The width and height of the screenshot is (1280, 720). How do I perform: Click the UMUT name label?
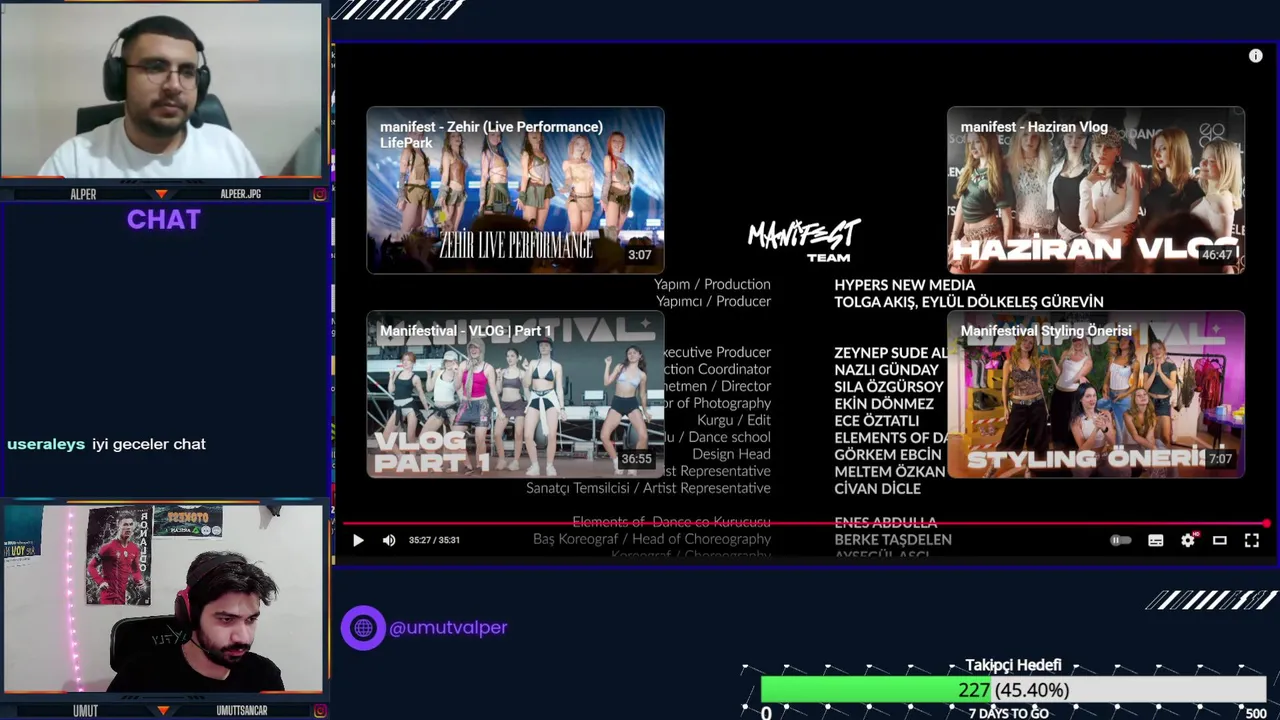tap(85, 710)
